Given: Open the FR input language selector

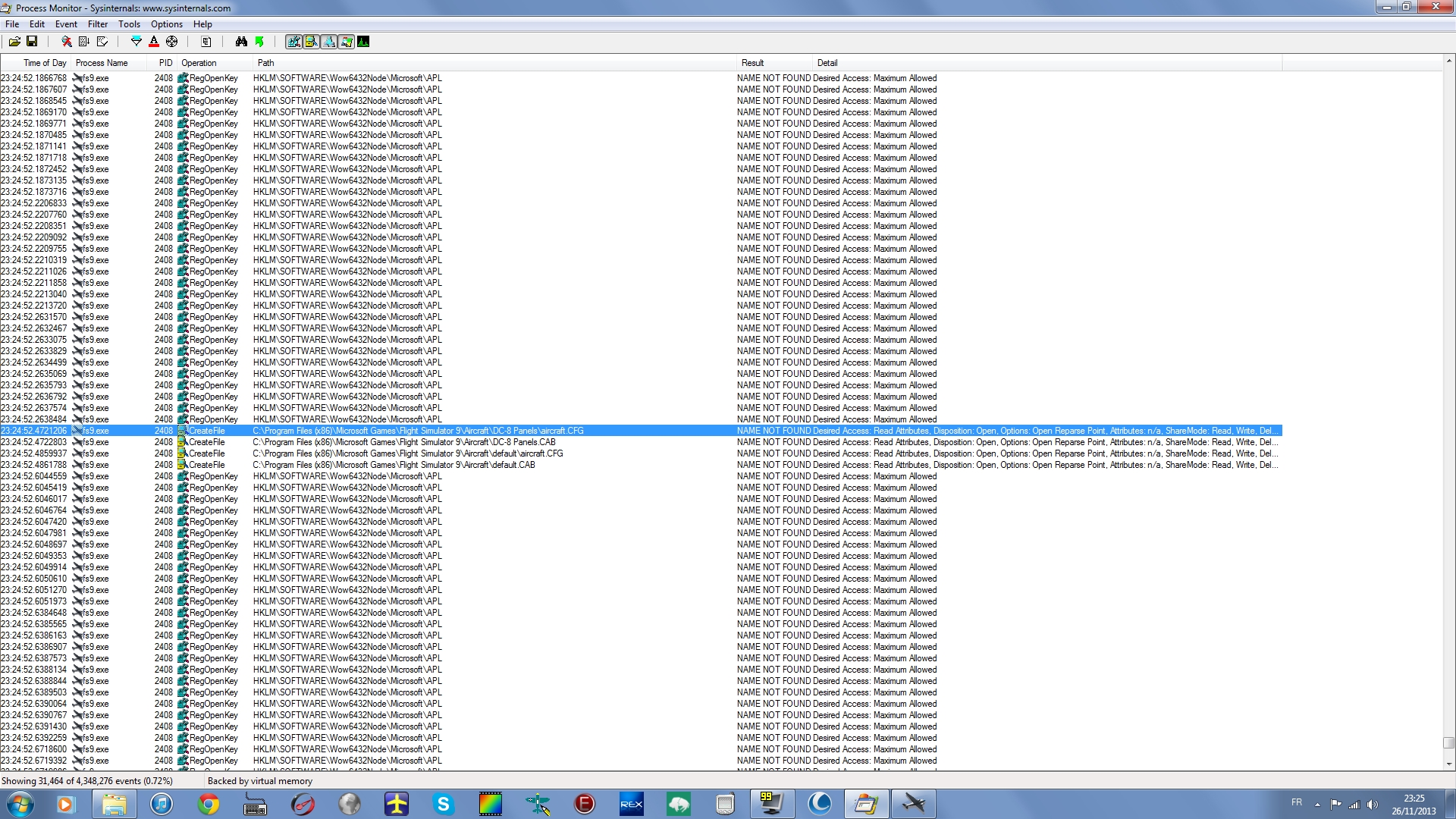Looking at the screenshot, I should tap(1297, 803).
